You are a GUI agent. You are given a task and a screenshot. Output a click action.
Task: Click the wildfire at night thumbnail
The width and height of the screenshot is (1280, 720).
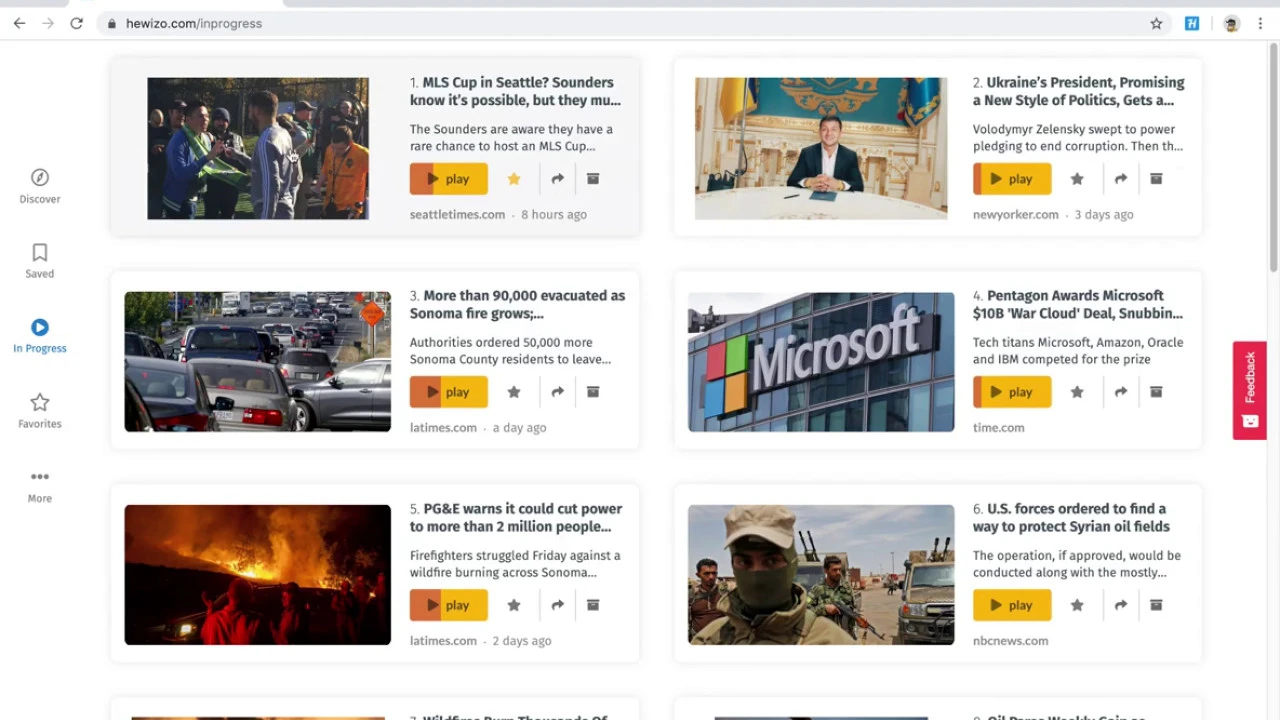pyautogui.click(x=257, y=575)
